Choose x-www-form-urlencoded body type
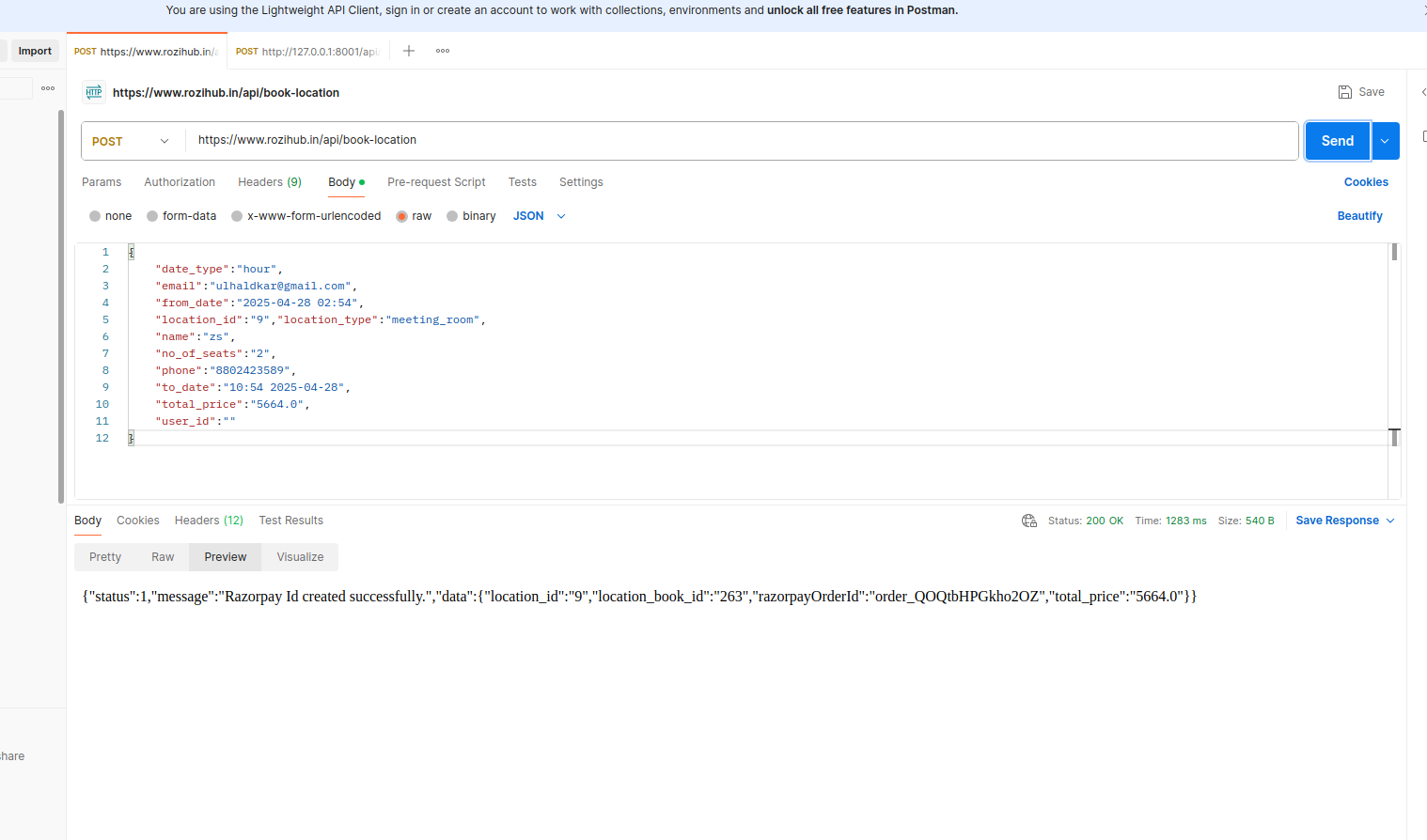The width and height of the screenshot is (1427, 840). 237,216
